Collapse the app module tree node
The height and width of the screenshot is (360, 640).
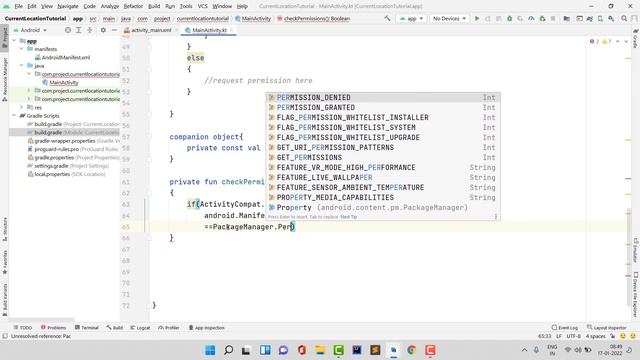click(14, 40)
